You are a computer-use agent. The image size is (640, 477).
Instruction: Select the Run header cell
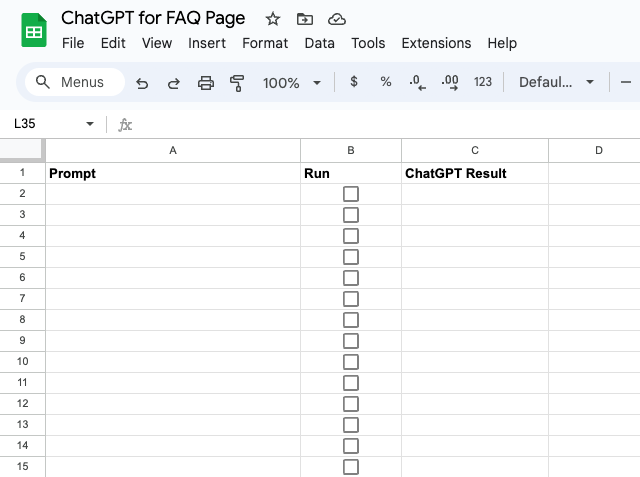[351, 173]
